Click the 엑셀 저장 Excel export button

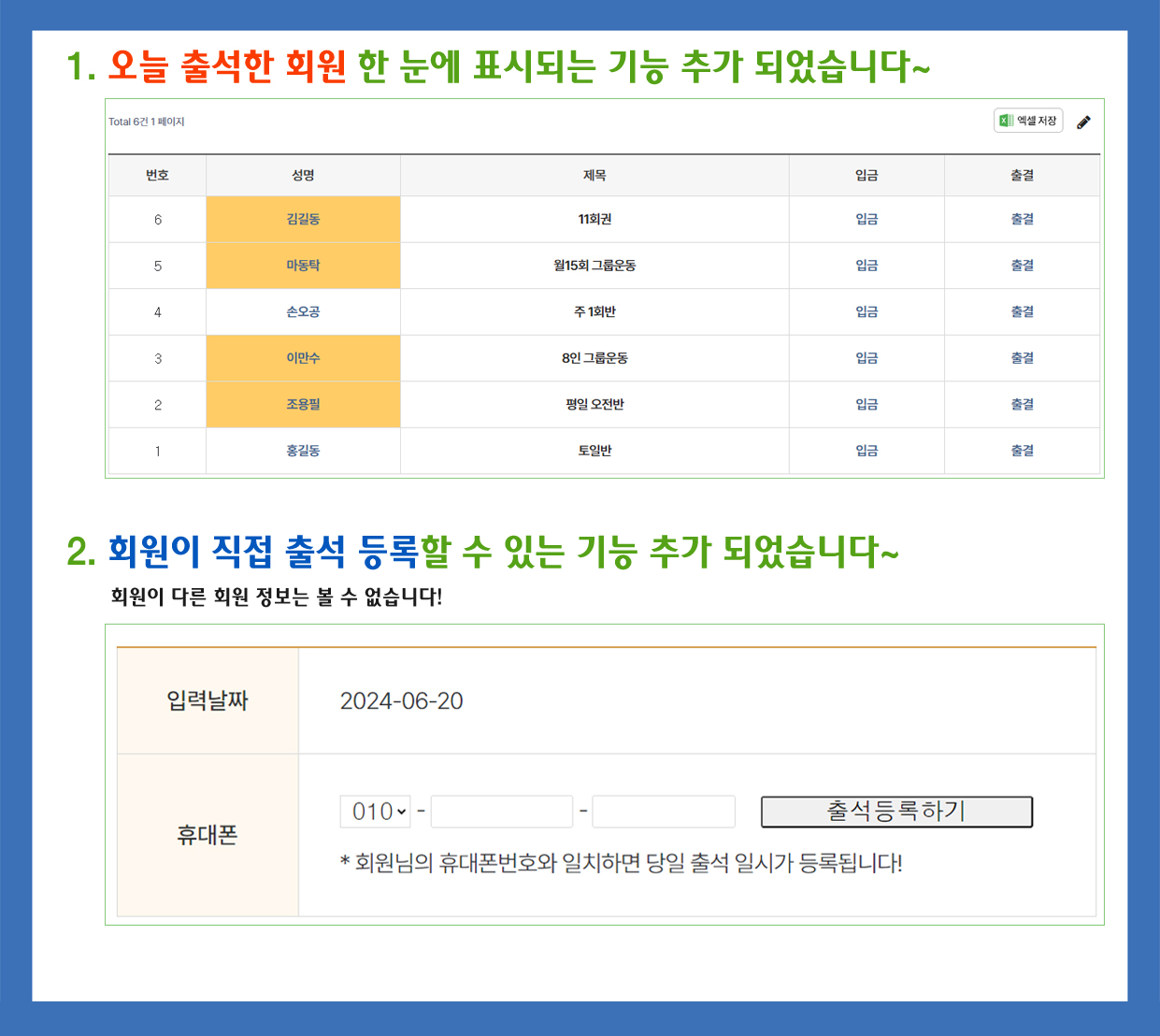click(x=1028, y=121)
